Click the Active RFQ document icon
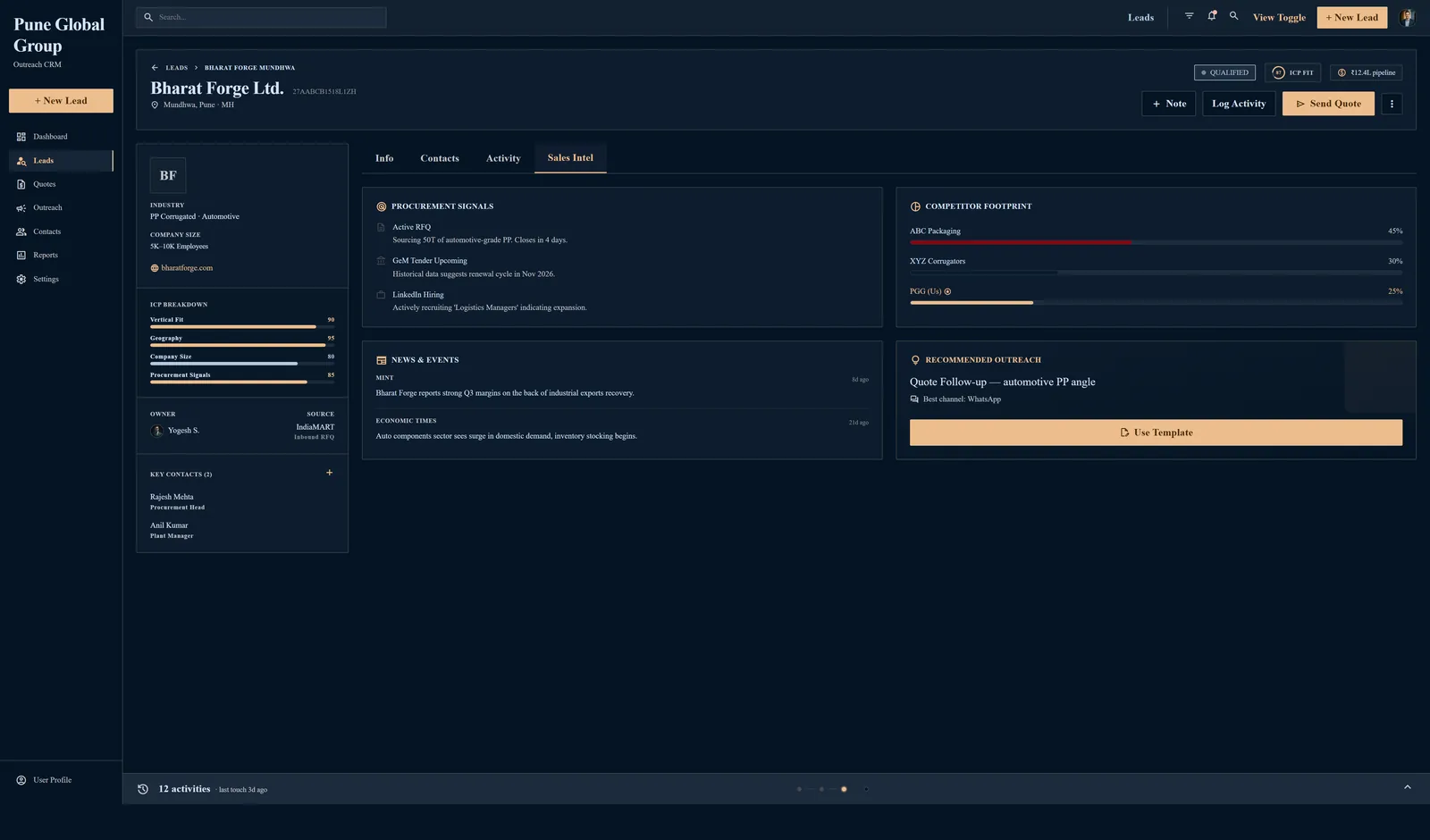 (381, 227)
